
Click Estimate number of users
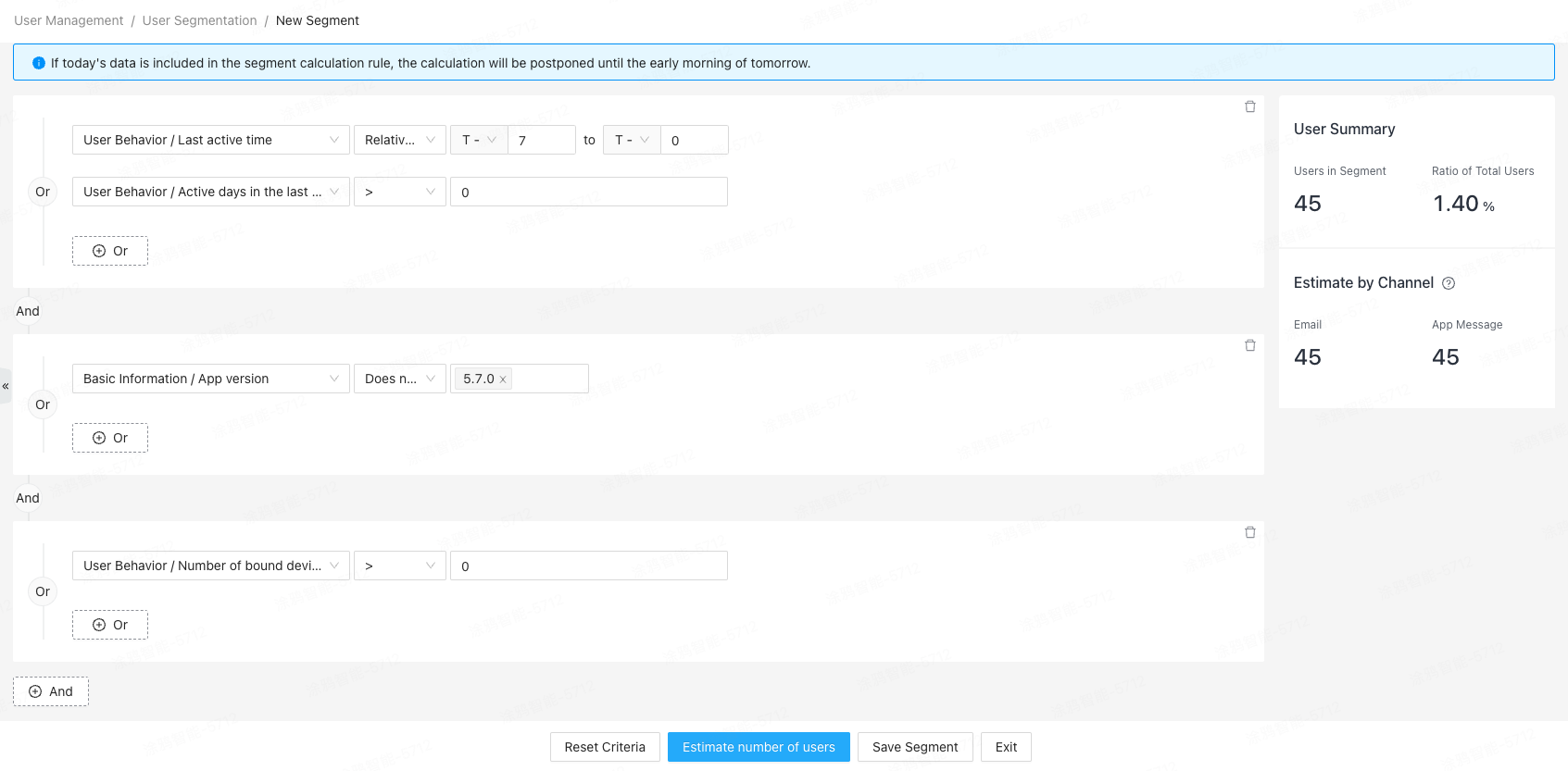759,747
